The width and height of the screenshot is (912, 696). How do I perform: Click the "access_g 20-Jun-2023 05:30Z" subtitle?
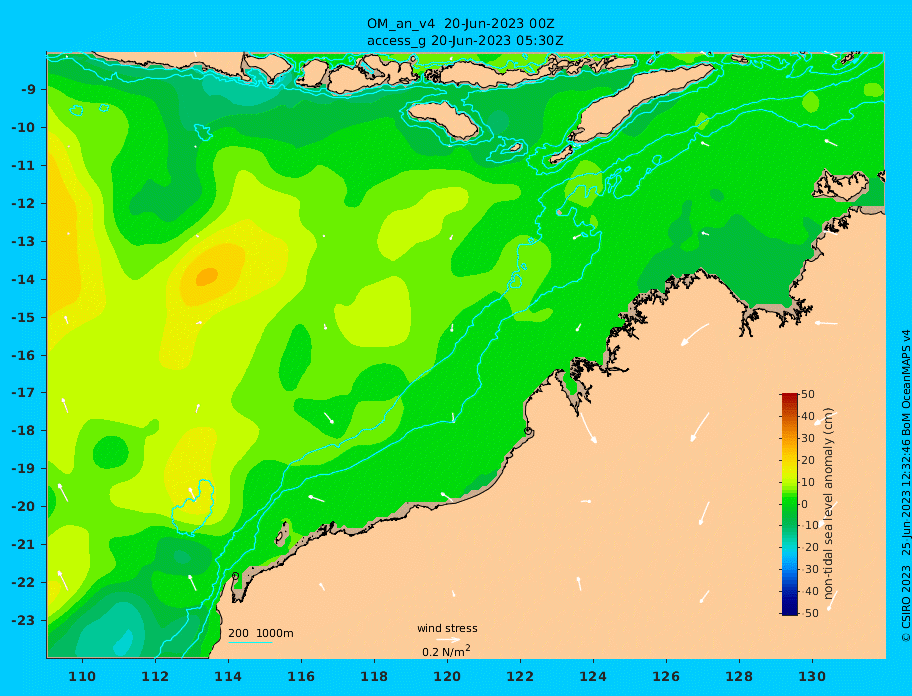click(465, 41)
